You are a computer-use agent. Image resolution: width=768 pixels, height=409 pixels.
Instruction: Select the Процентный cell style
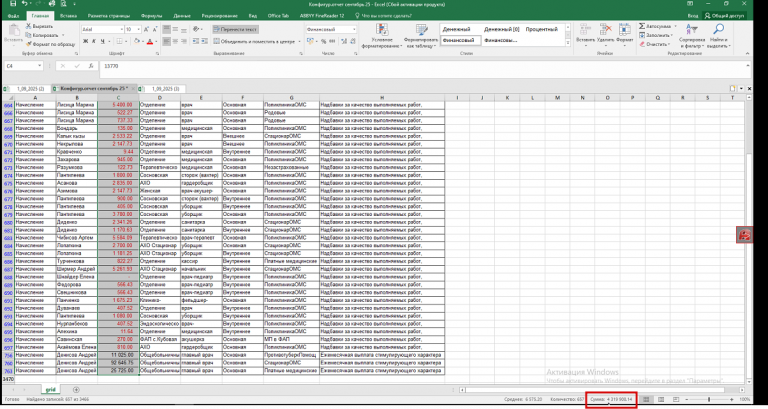point(542,29)
